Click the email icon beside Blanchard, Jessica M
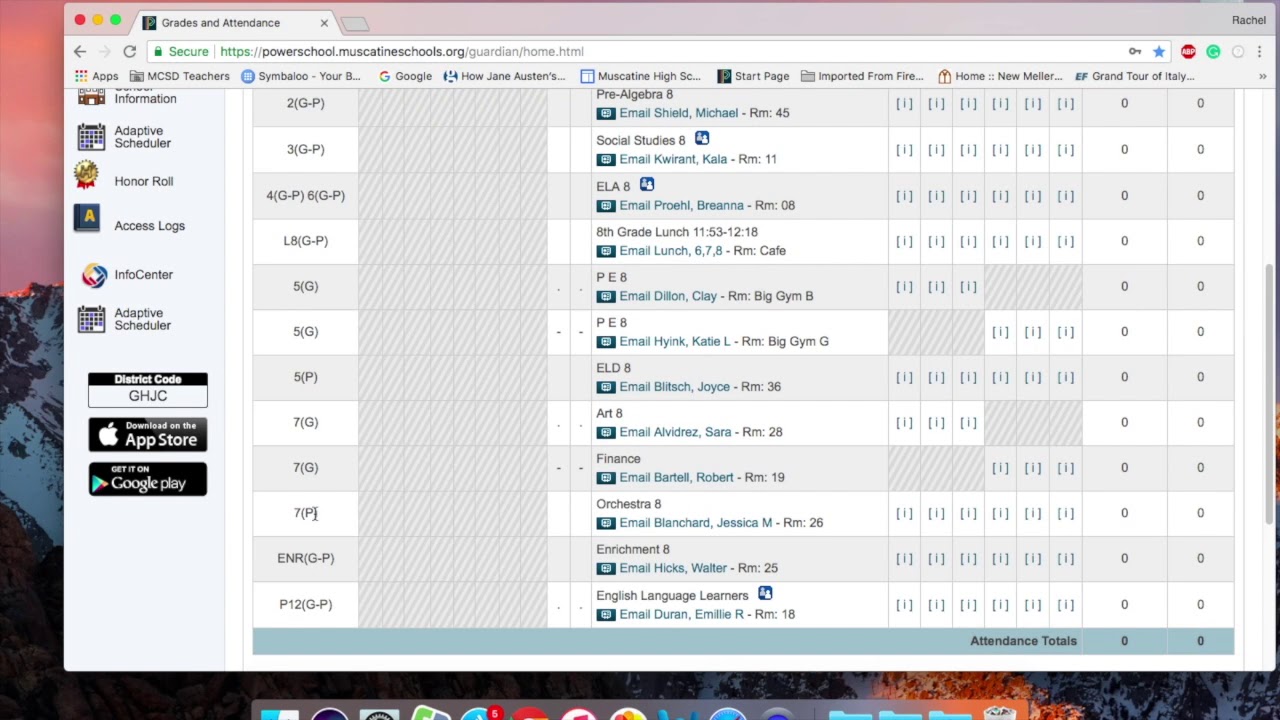This screenshot has height=720, width=1280. 605,524
